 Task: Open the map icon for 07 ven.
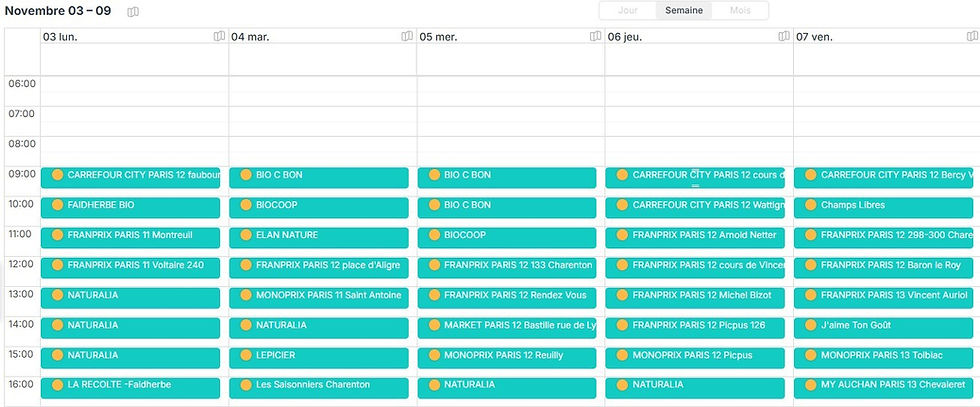[x=972, y=36]
